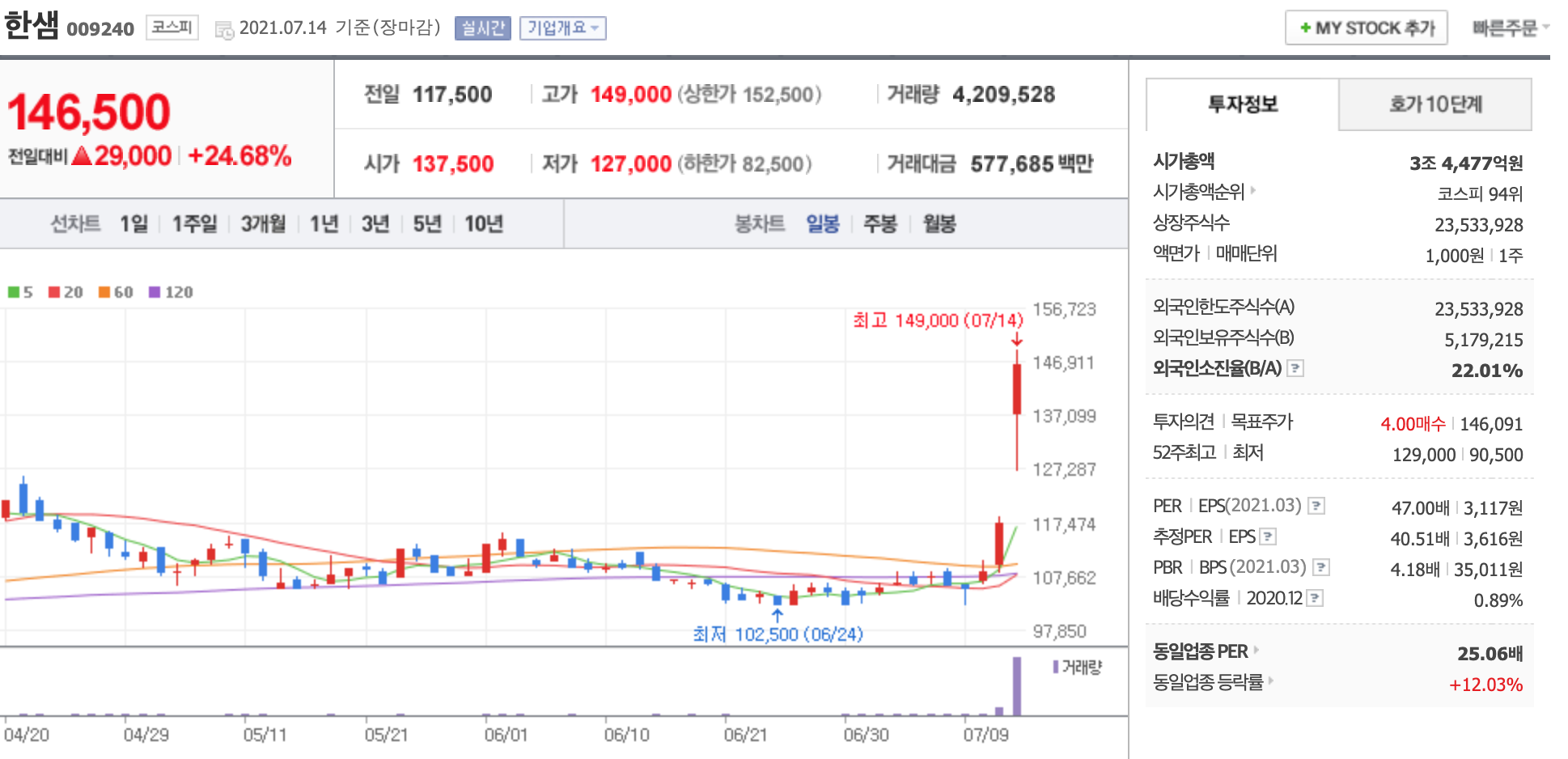Expand 동일업종 등락률 arrow link
Viewport: 1568px width, 759px height.
point(1271,681)
